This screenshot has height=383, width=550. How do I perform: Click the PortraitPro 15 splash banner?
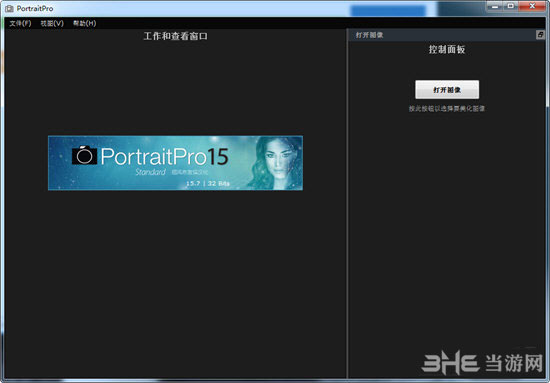point(175,163)
